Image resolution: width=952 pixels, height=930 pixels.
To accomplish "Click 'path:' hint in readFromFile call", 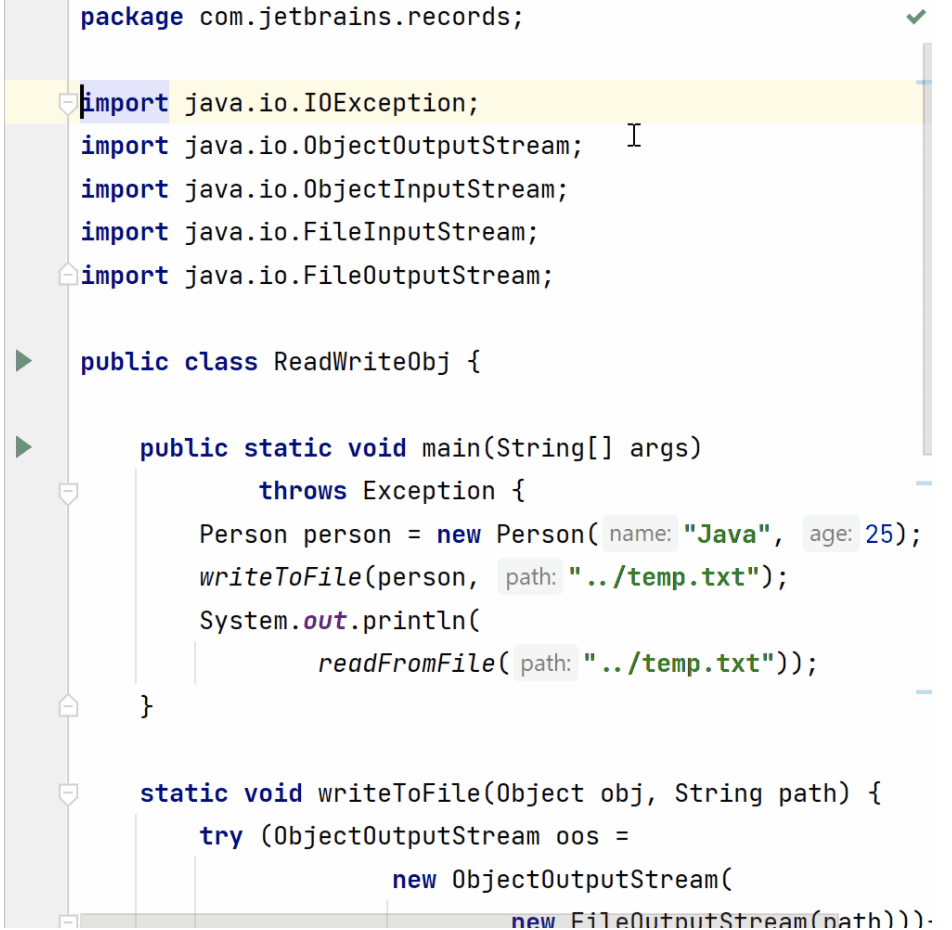I will 545,664.
